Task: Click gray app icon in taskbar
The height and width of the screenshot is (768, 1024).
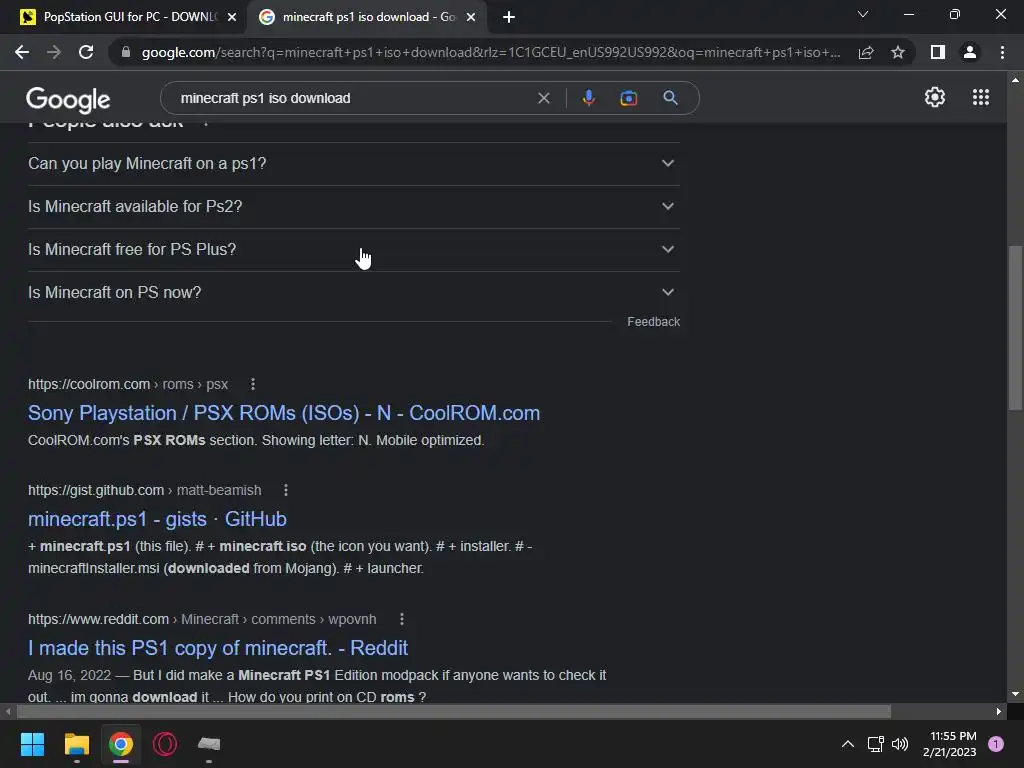Action: pos(209,744)
